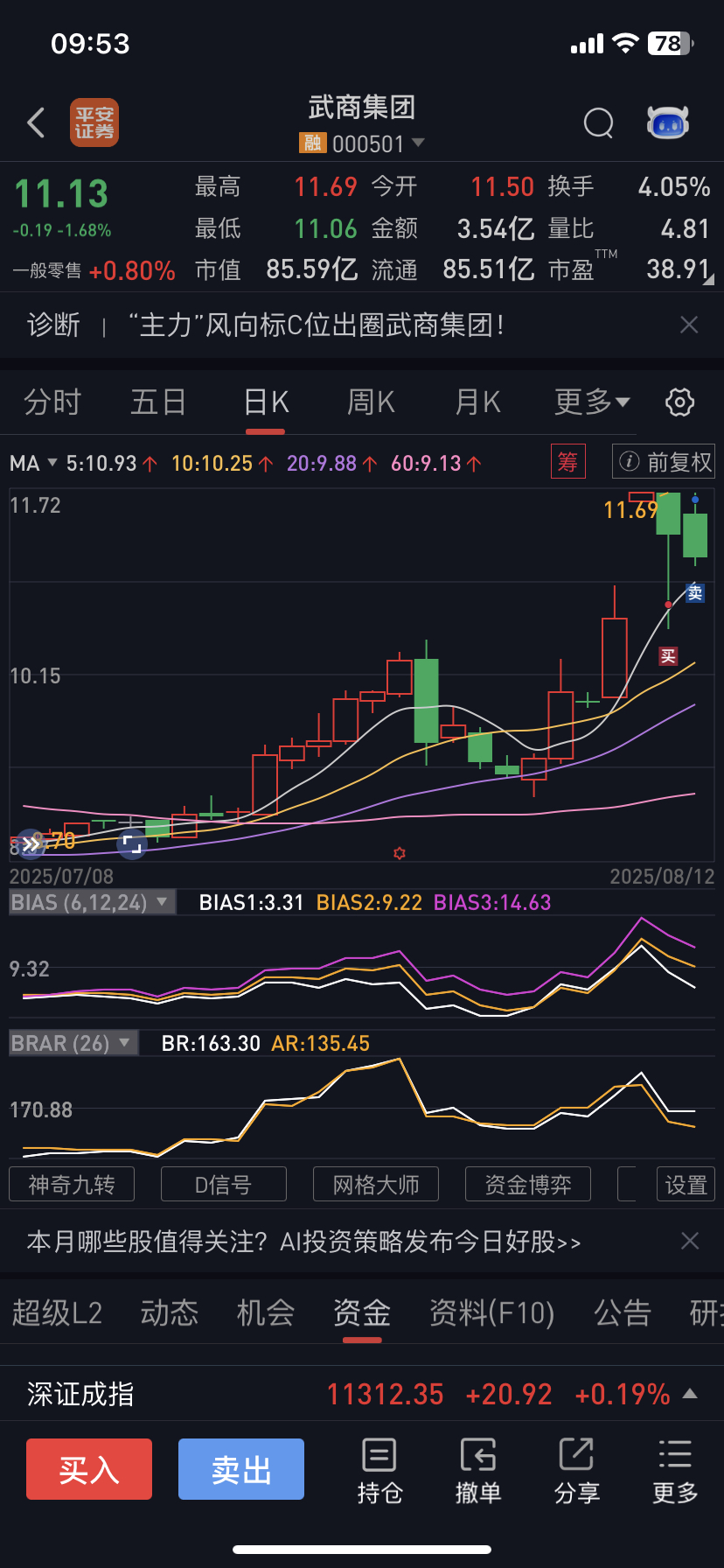Tap the cellular signal bars
The width and height of the screenshot is (724, 1568).
coord(587,44)
